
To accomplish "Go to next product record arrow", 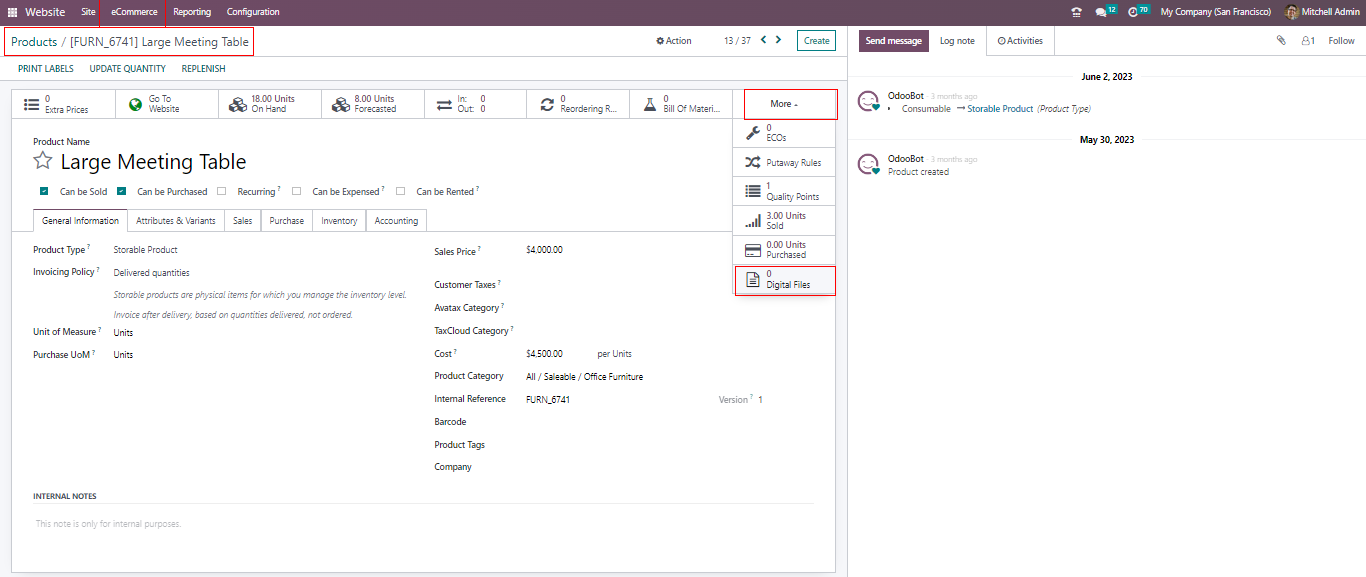I will click(x=779, y=40).
